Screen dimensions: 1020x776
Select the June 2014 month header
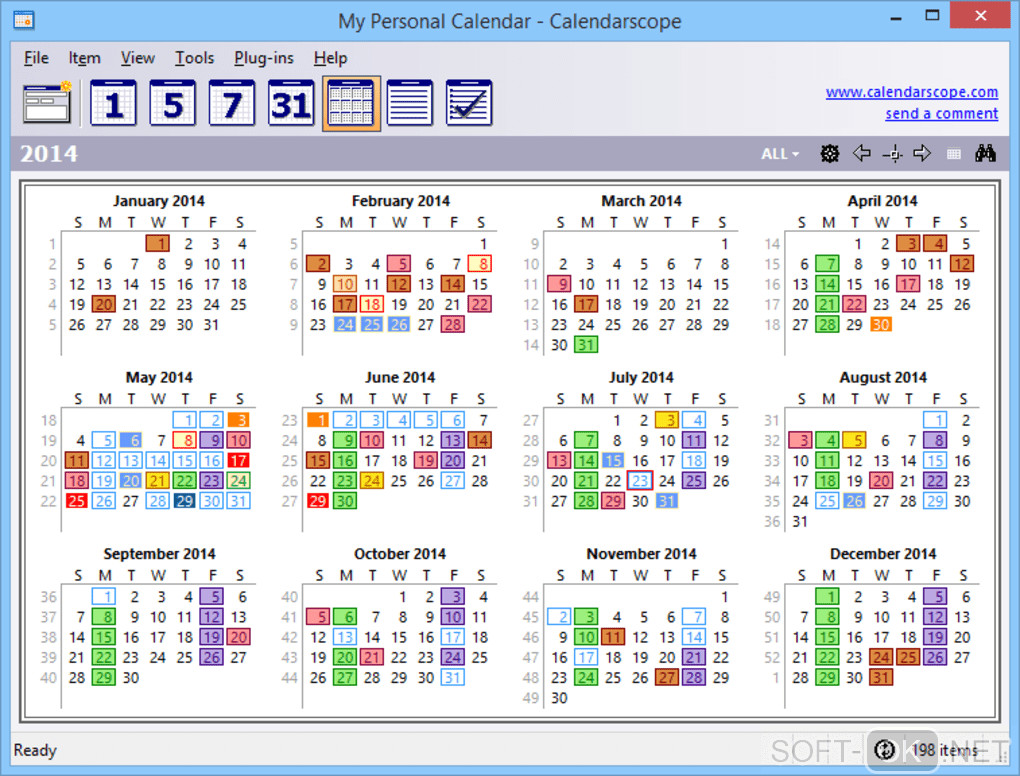(400, 377)
